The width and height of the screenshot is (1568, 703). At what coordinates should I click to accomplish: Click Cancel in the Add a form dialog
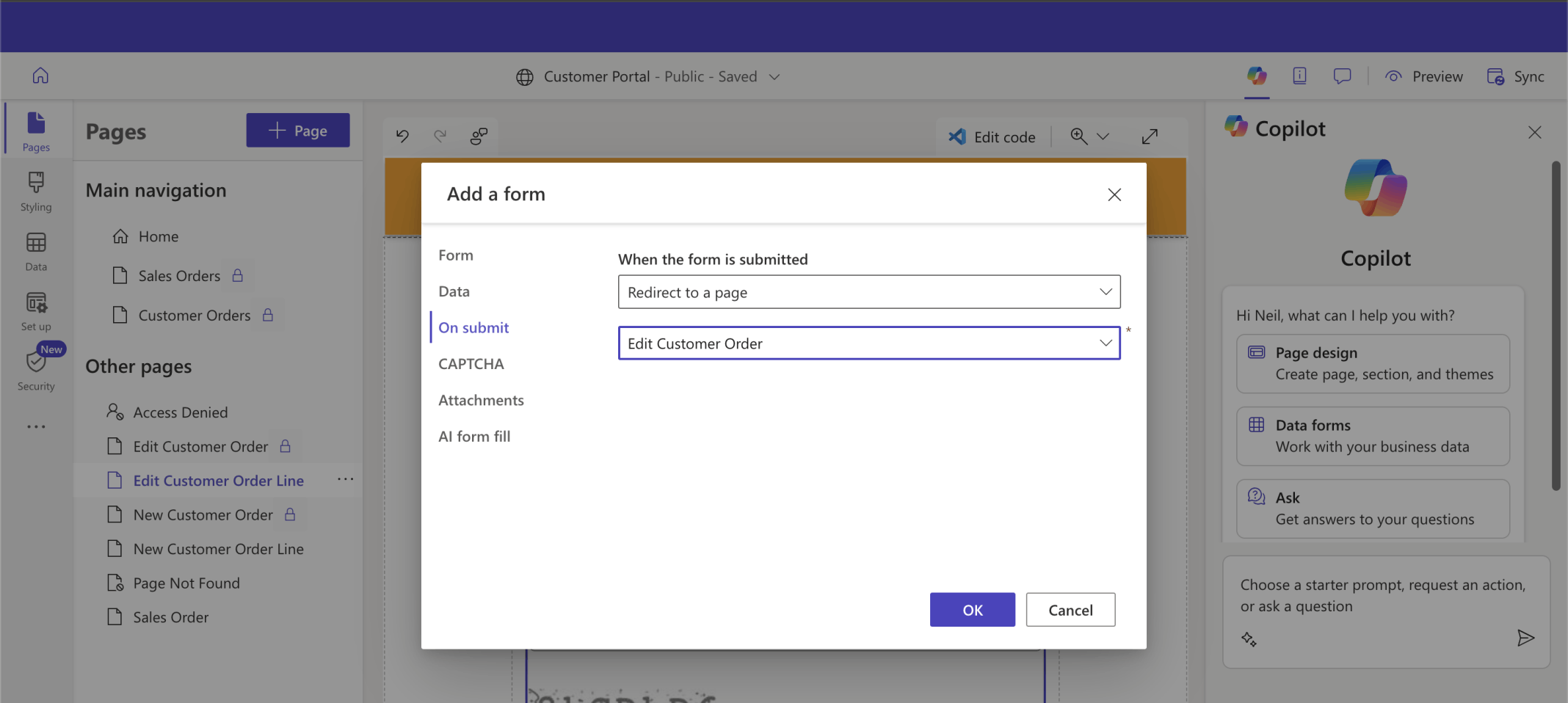point(1070,610)
